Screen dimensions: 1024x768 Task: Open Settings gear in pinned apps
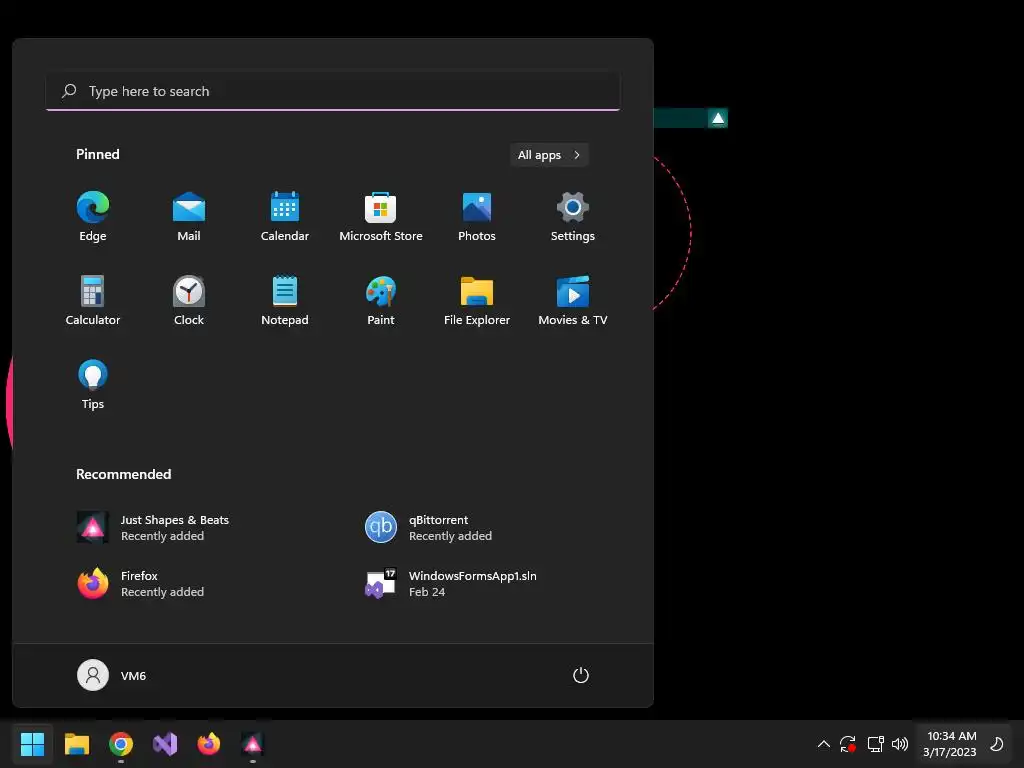pyautogui.click(x=573, y=216)
